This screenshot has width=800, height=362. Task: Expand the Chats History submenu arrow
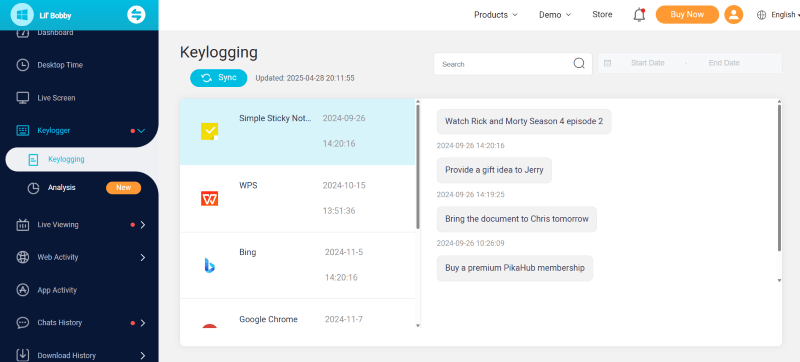pos(143,323)
